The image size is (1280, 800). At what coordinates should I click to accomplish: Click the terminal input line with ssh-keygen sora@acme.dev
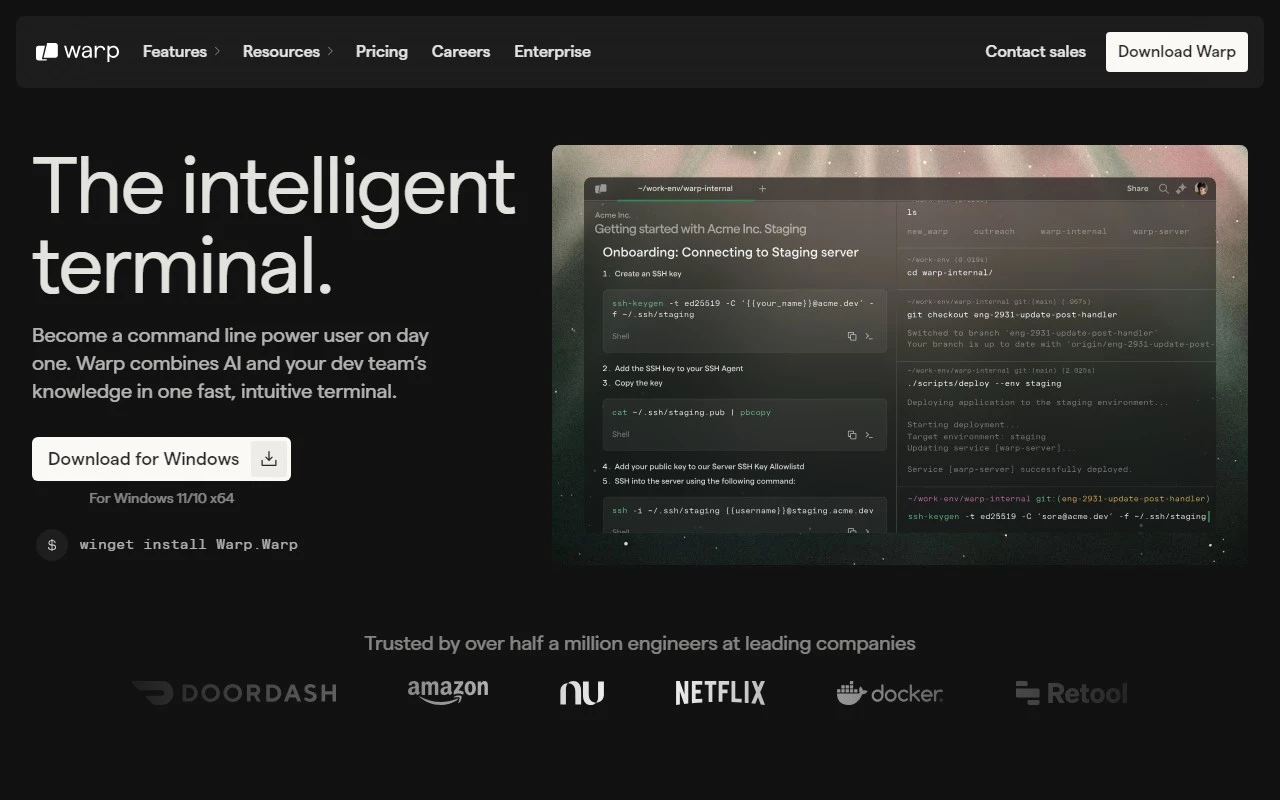point(1056,516)
